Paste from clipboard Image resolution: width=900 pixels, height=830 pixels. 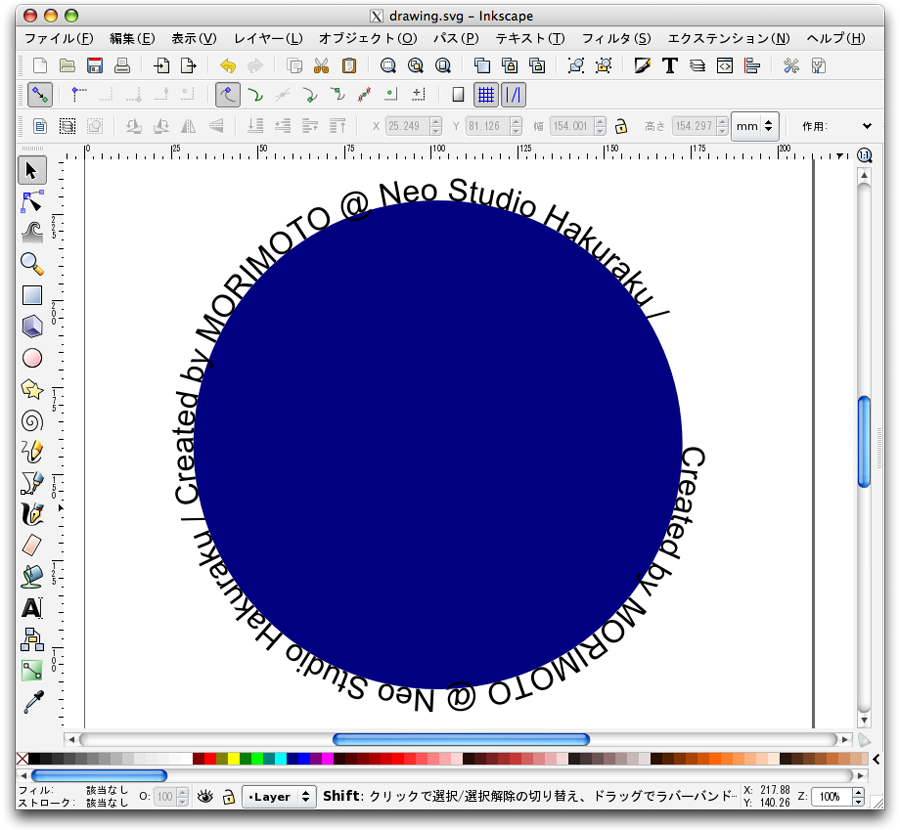[349, 65]
